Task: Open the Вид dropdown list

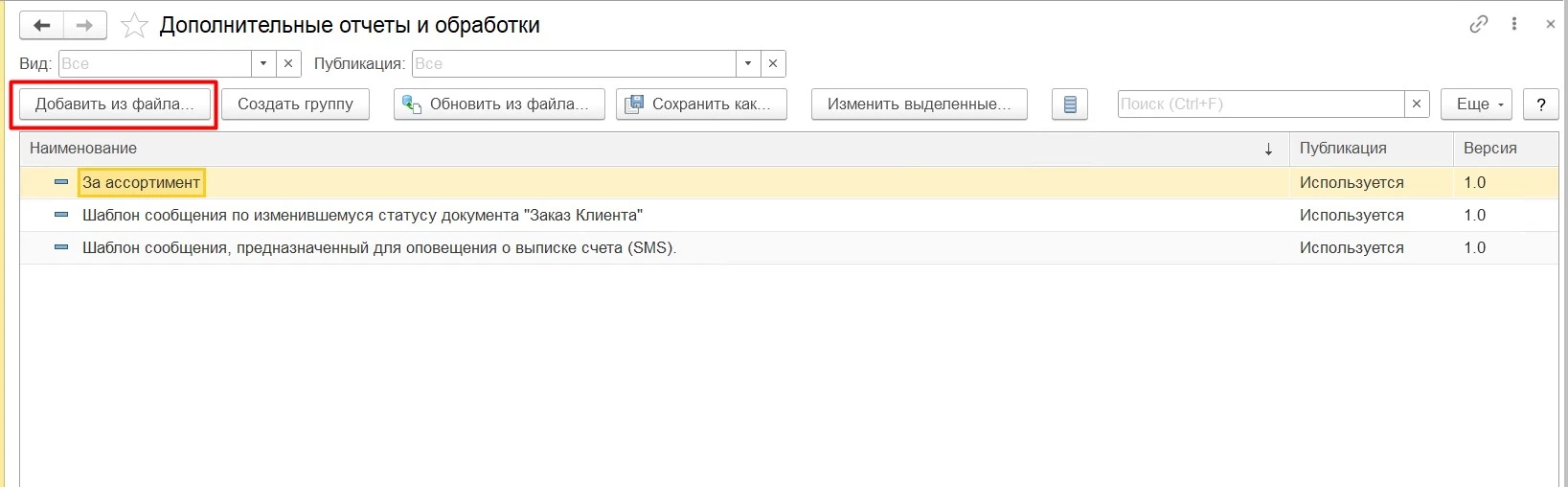Action: (x=263, y=63)
